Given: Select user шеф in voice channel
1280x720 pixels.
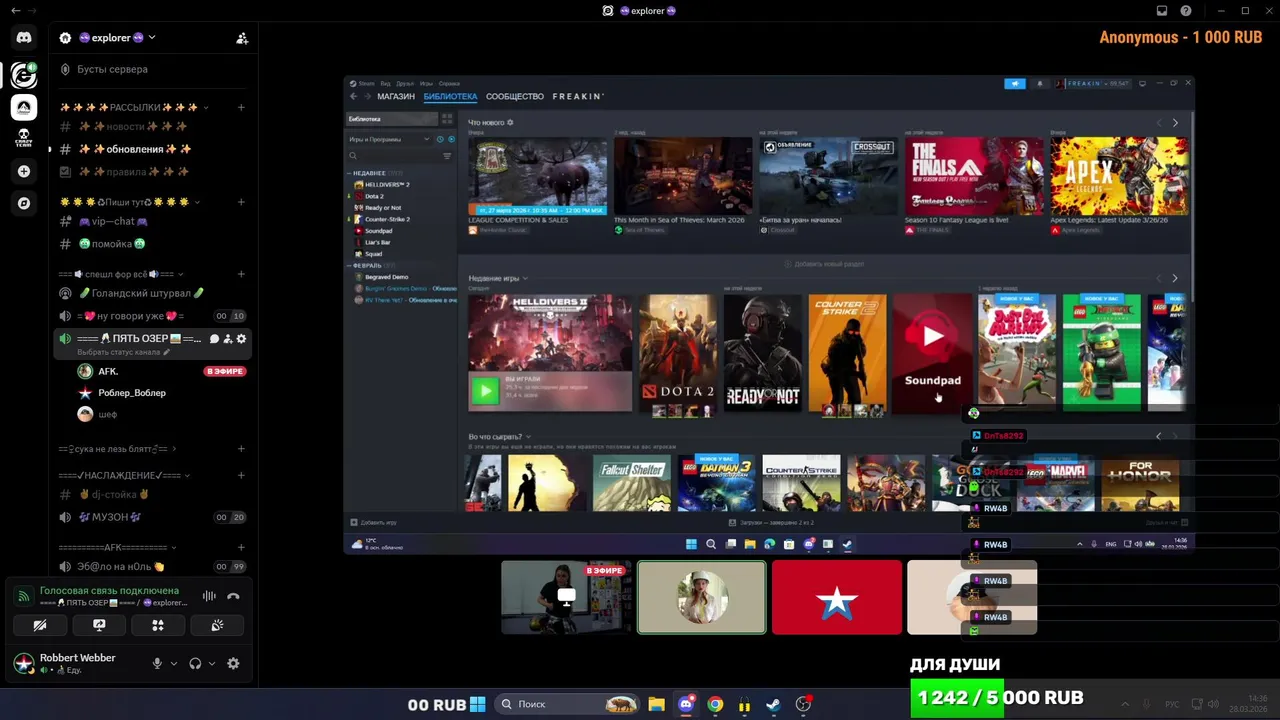Looking at the screenshot, I should click(160, 414).
